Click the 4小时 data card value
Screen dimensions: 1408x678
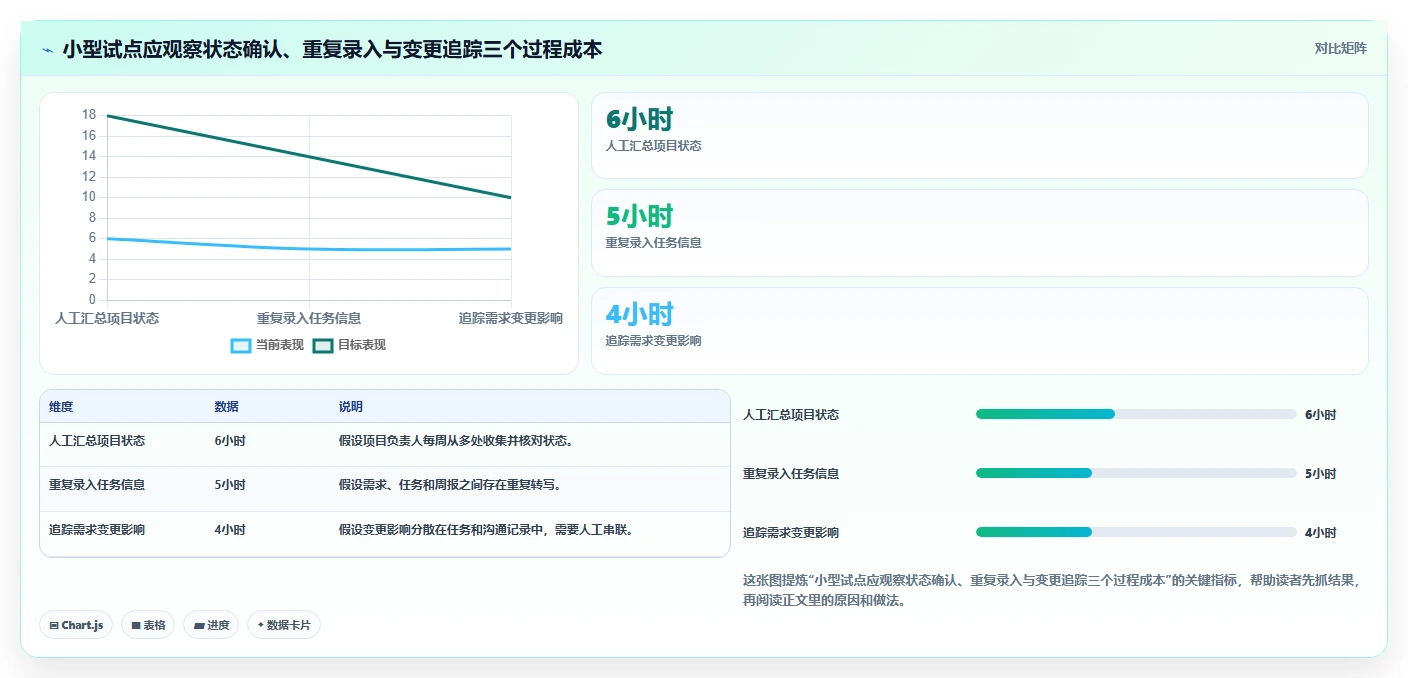click(639, 314)
